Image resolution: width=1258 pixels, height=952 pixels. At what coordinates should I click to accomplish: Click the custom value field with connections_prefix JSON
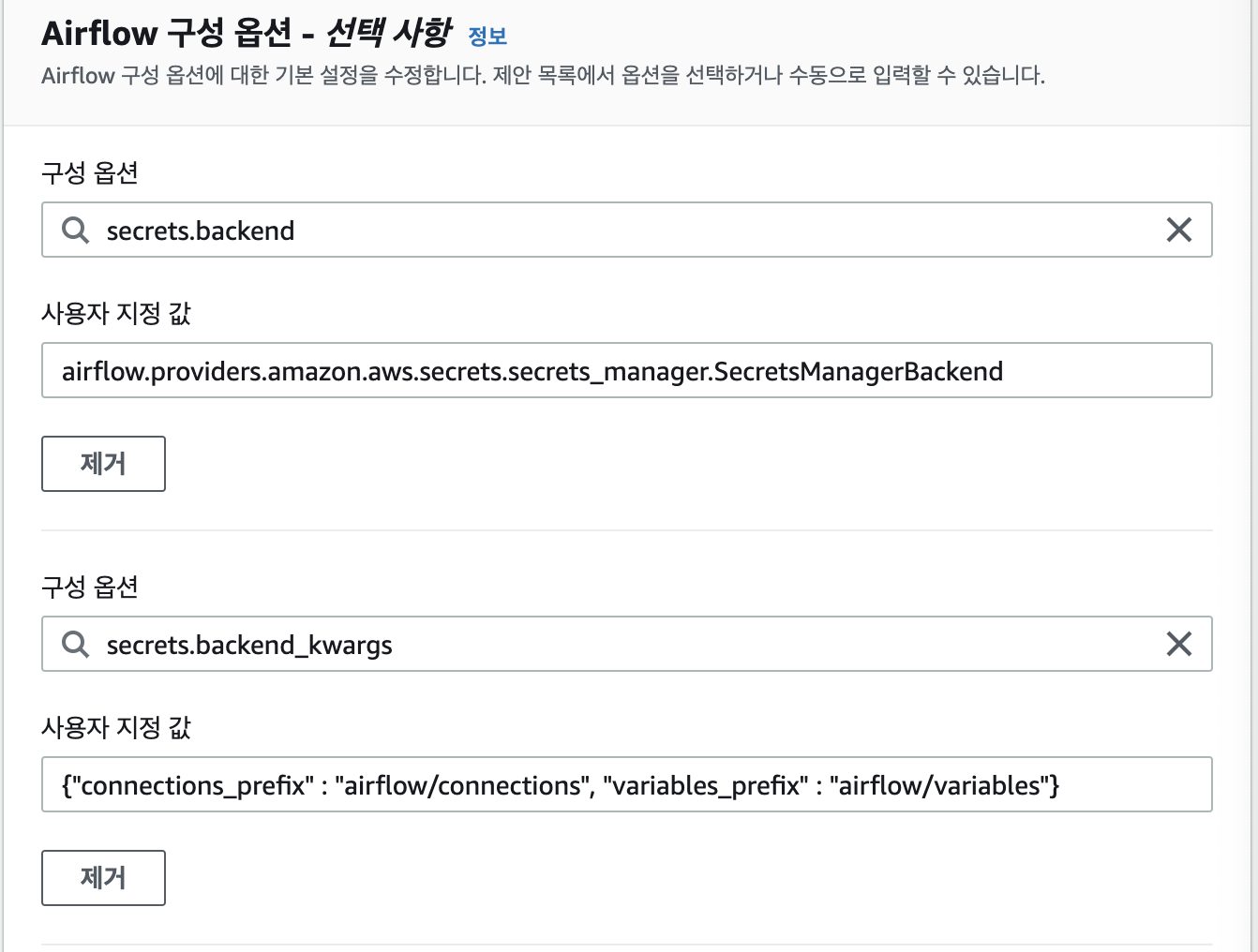coord(626,784)
